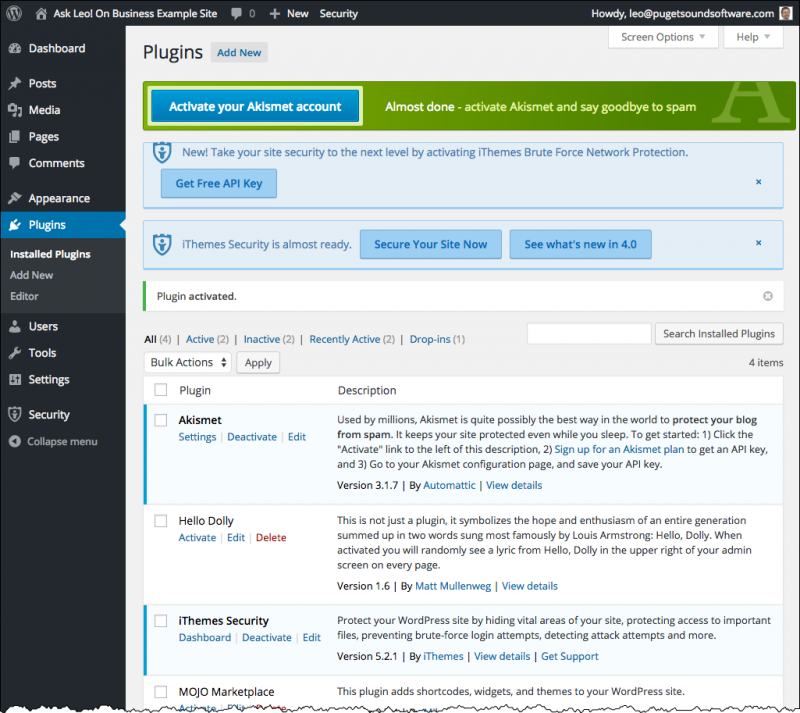Click the Users person icon
This screenshot has height=713, width=800.
(15, 326)
